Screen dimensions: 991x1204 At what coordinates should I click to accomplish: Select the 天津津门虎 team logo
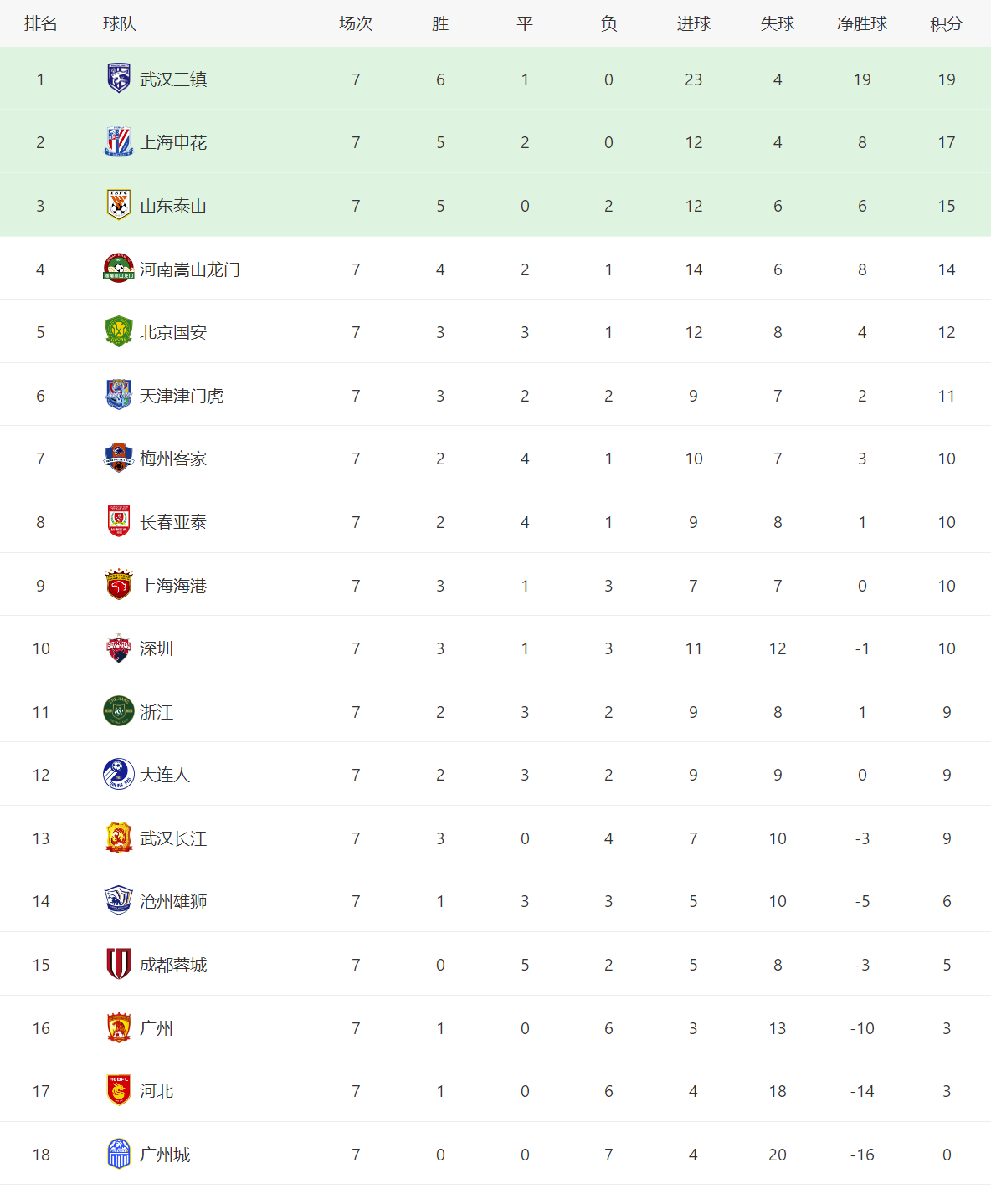click(x=119, y=395)
